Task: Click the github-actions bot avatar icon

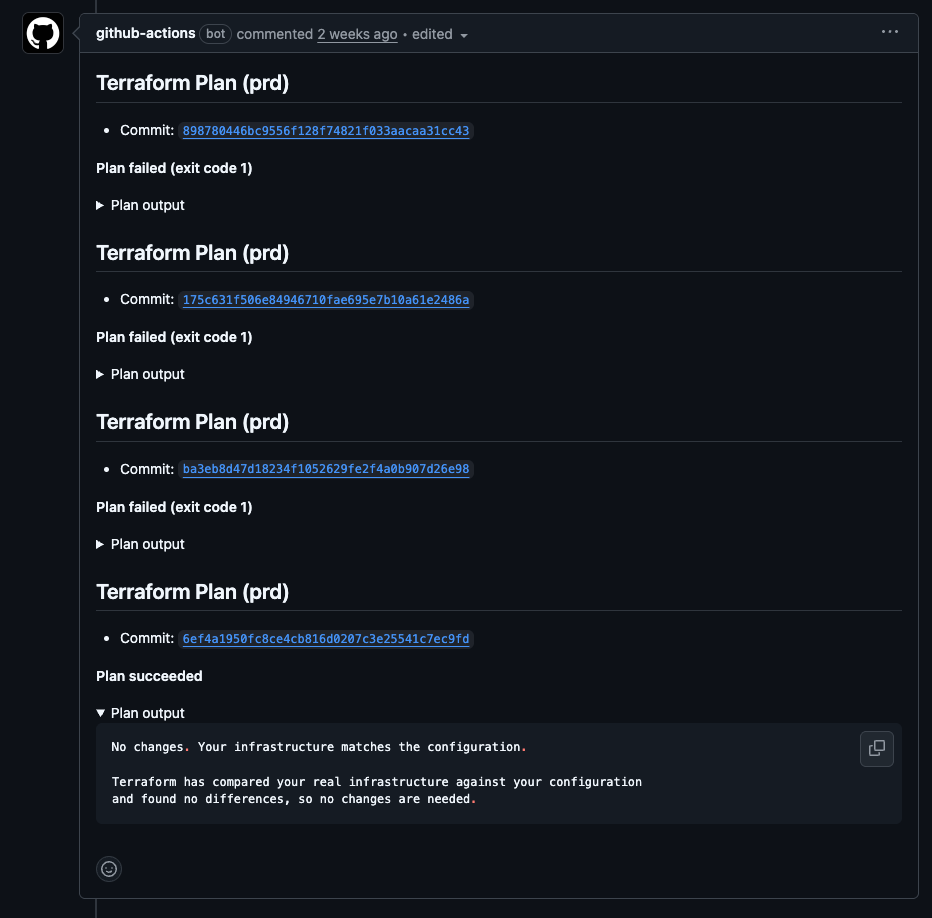Action: 43,34
